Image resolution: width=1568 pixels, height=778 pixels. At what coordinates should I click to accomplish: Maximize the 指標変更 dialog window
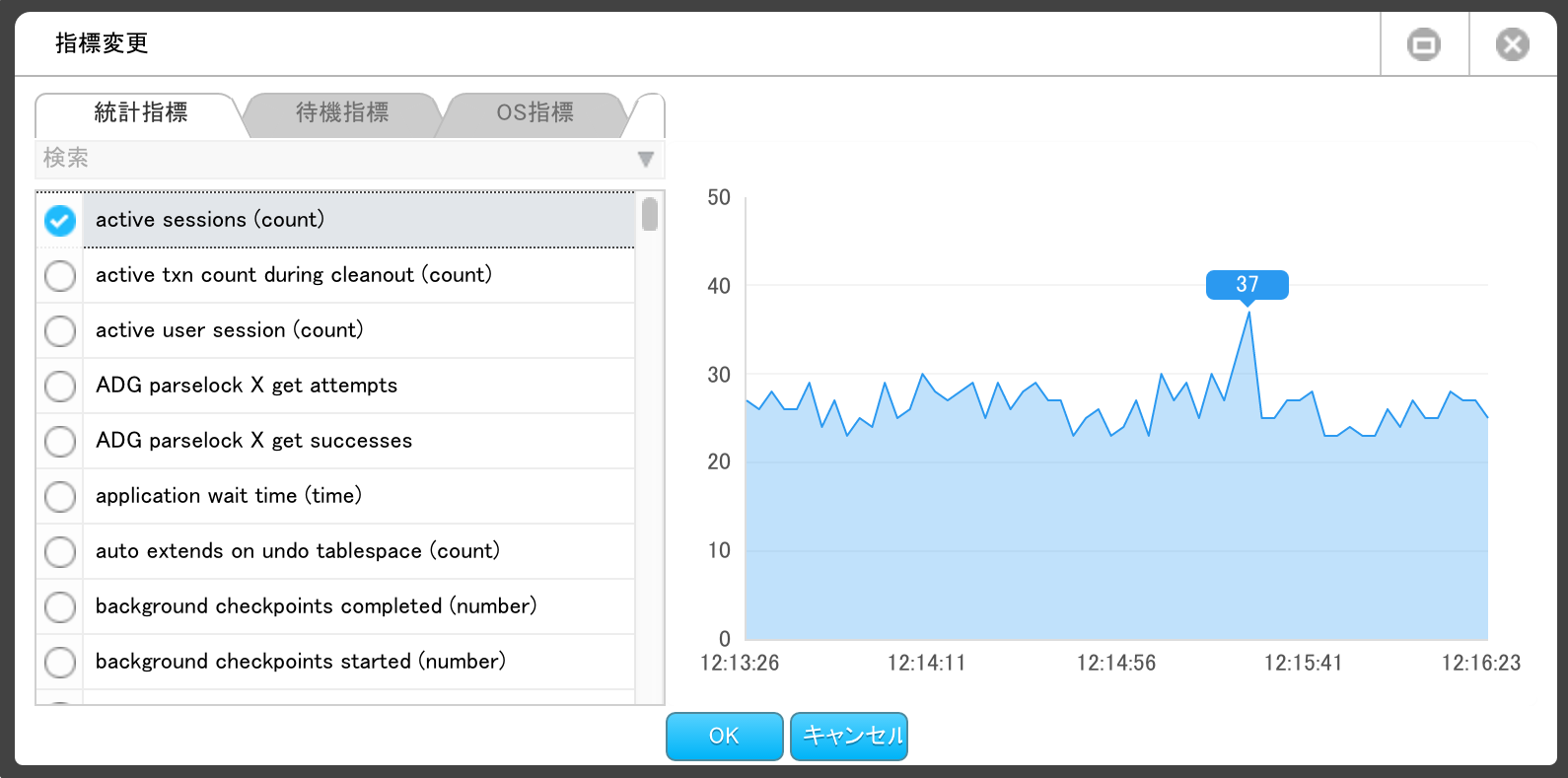tap(1423, 44)
